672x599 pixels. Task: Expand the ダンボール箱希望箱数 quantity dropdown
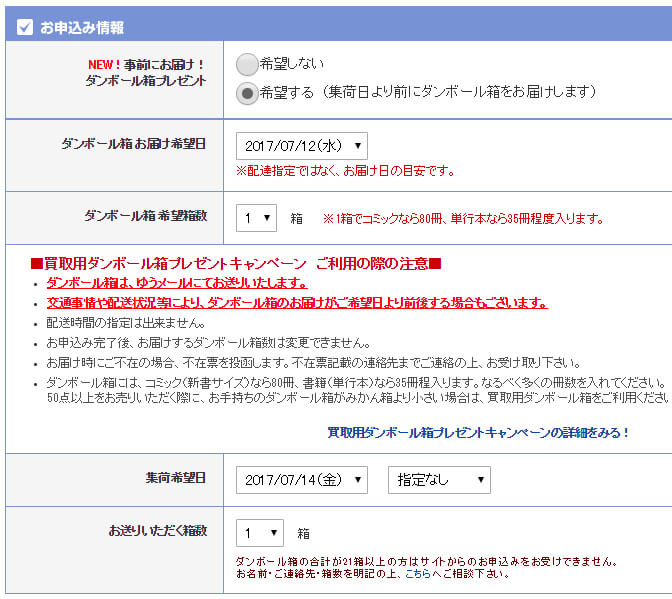pos(258,217)
